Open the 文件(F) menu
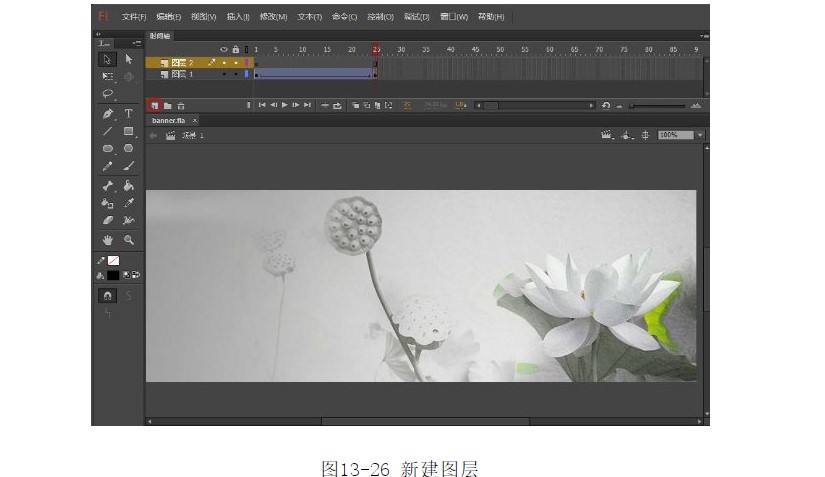 point(133,17)
